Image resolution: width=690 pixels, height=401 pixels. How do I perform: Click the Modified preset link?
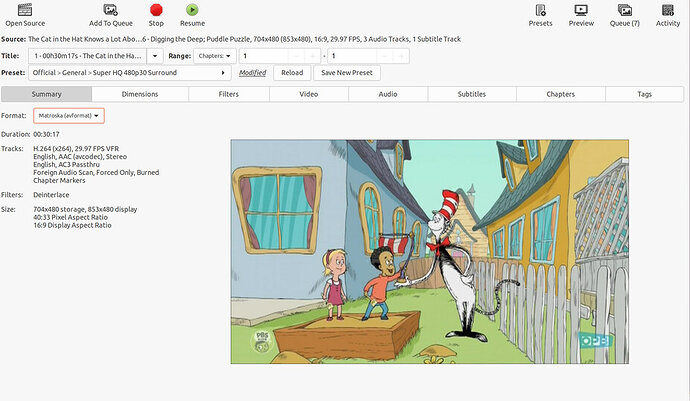[x=252, y=73]
